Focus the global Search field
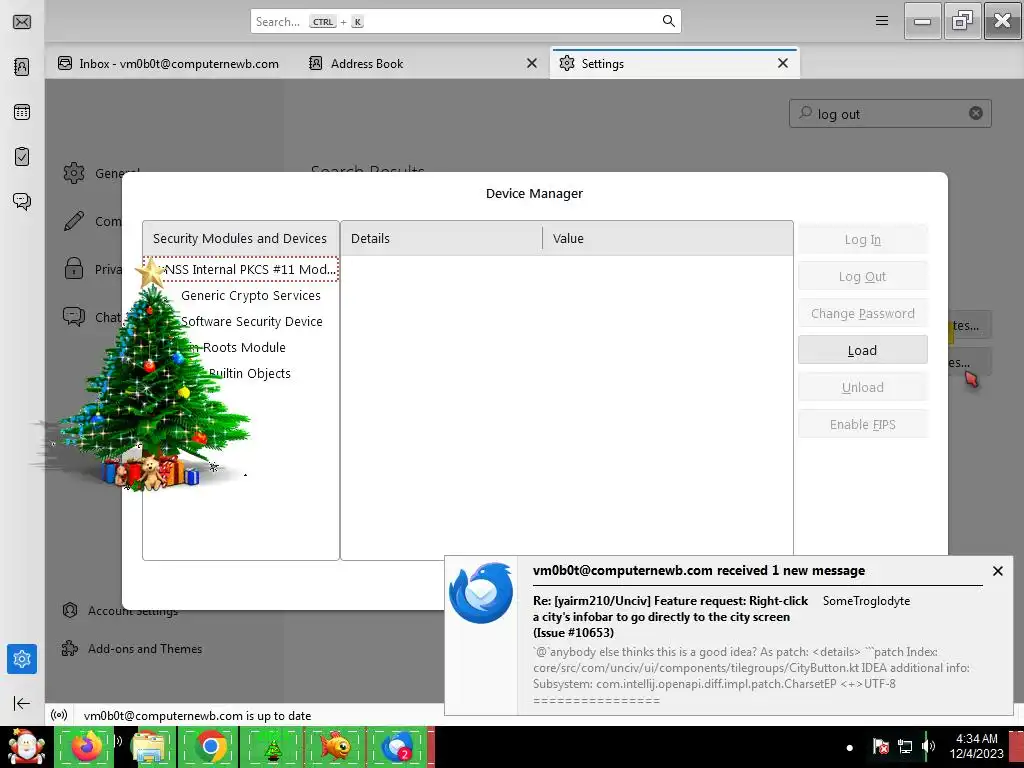This screenshot has width=1024, height=768. pos(466,21)
